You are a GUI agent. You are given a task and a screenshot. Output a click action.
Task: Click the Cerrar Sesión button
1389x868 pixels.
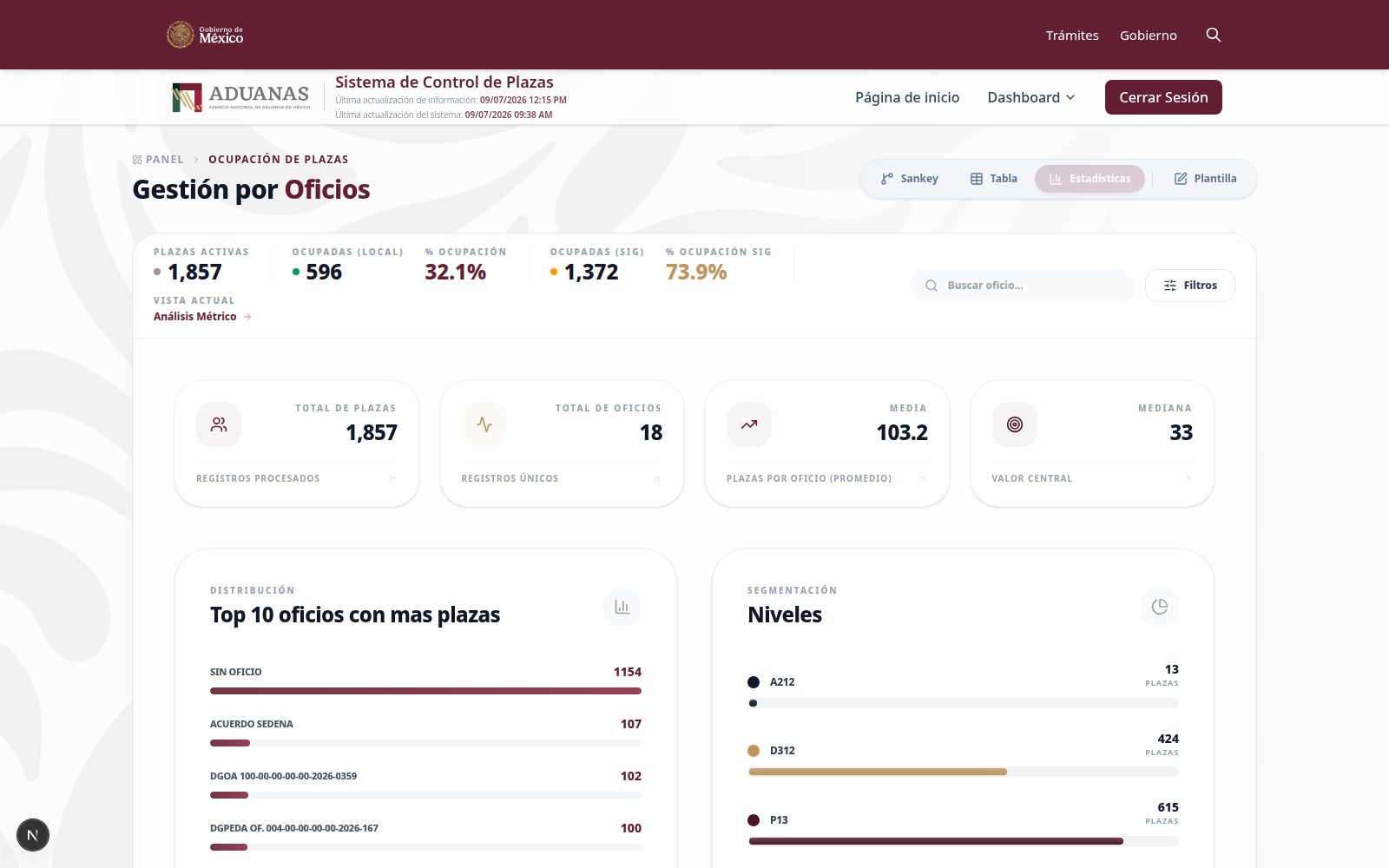(1163, 97)
